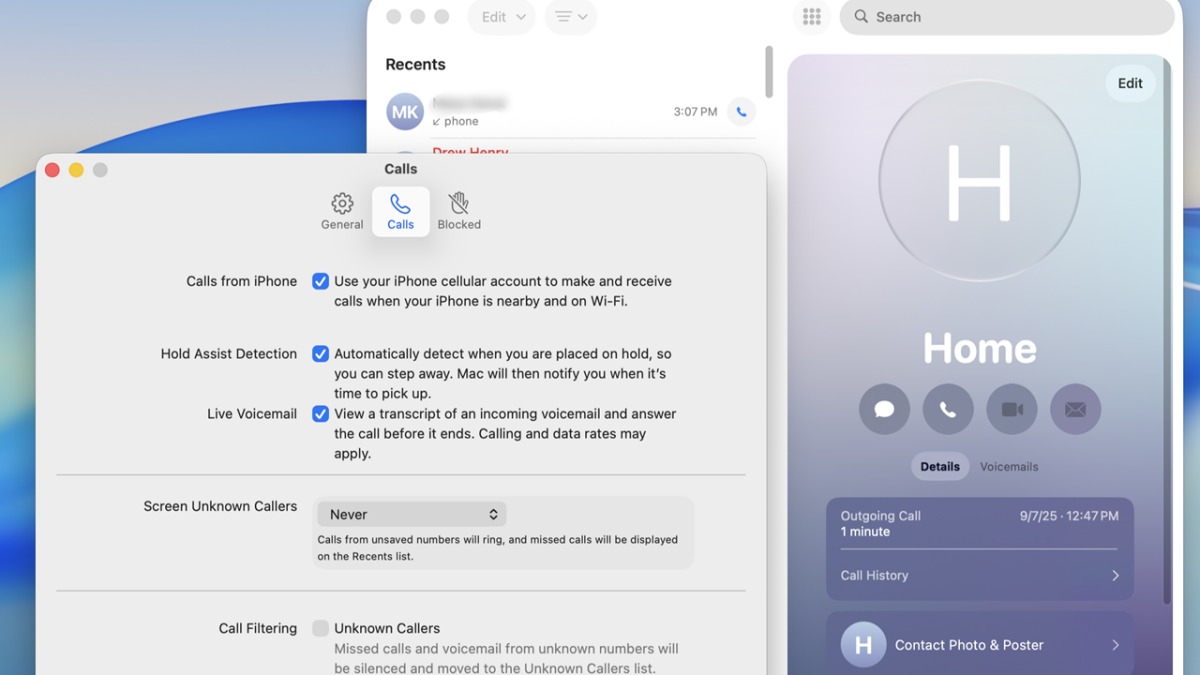Switch to the Voicemails tab
The width and height of the screenshot is (1200, 675).
tap(1009, 467)
